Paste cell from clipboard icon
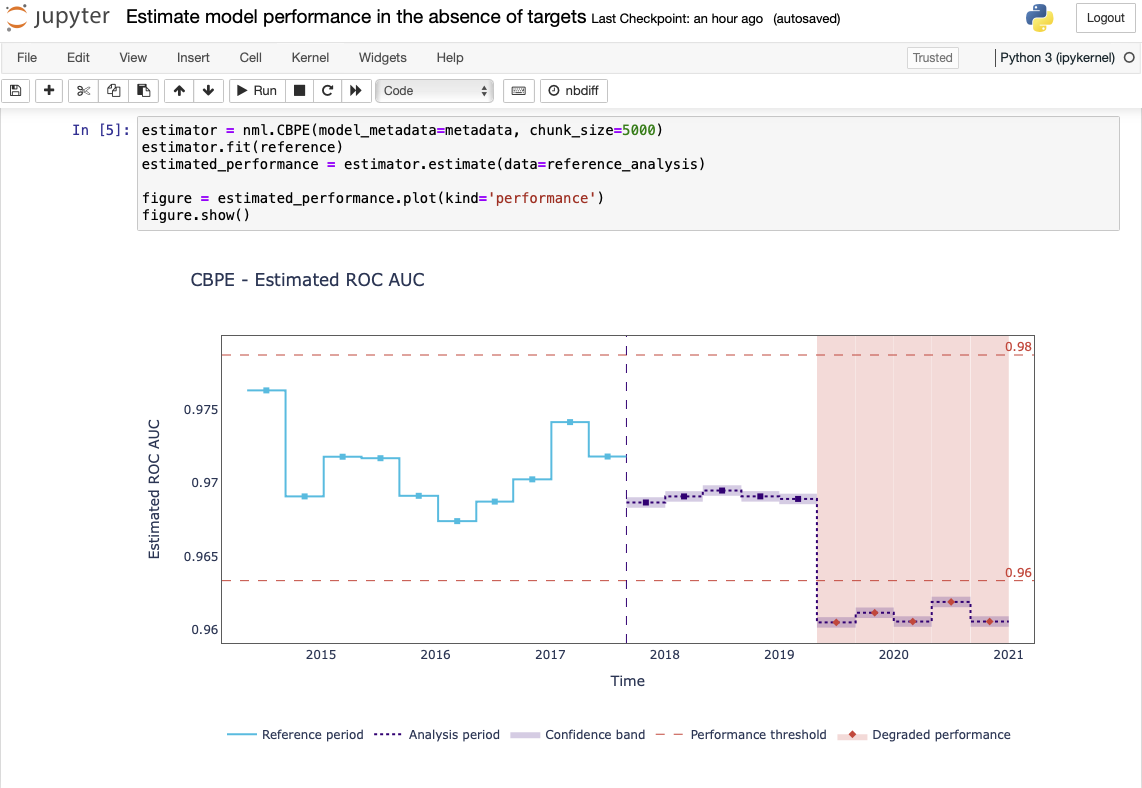This screenshot has height=788, width=1142. [x=142, y=90]
